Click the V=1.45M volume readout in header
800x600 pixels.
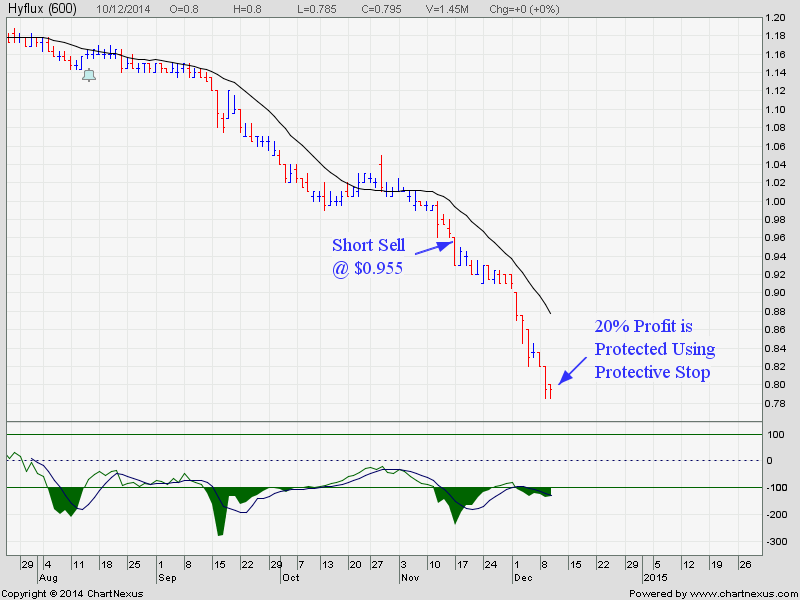[x=447, y=9]
